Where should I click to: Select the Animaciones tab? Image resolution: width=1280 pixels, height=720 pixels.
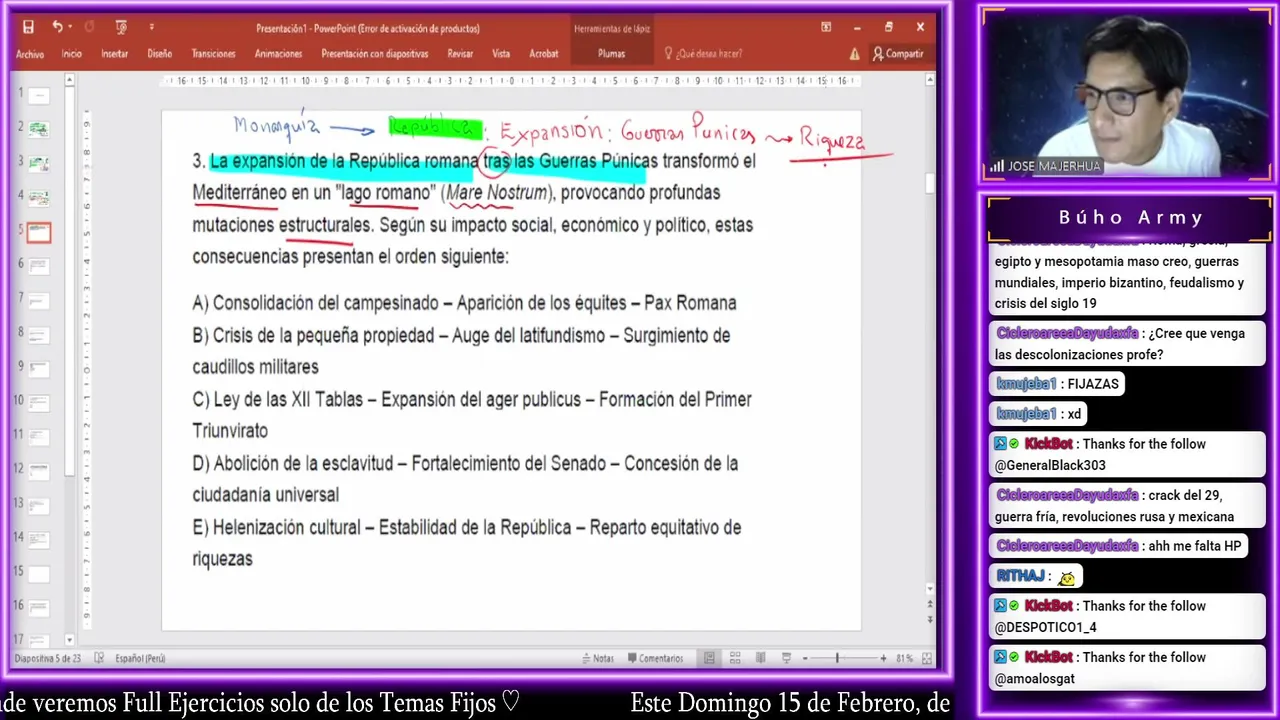tap(278, 54)
